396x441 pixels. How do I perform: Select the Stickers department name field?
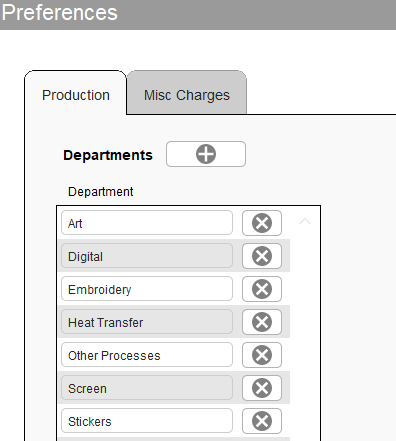(147, 421)
